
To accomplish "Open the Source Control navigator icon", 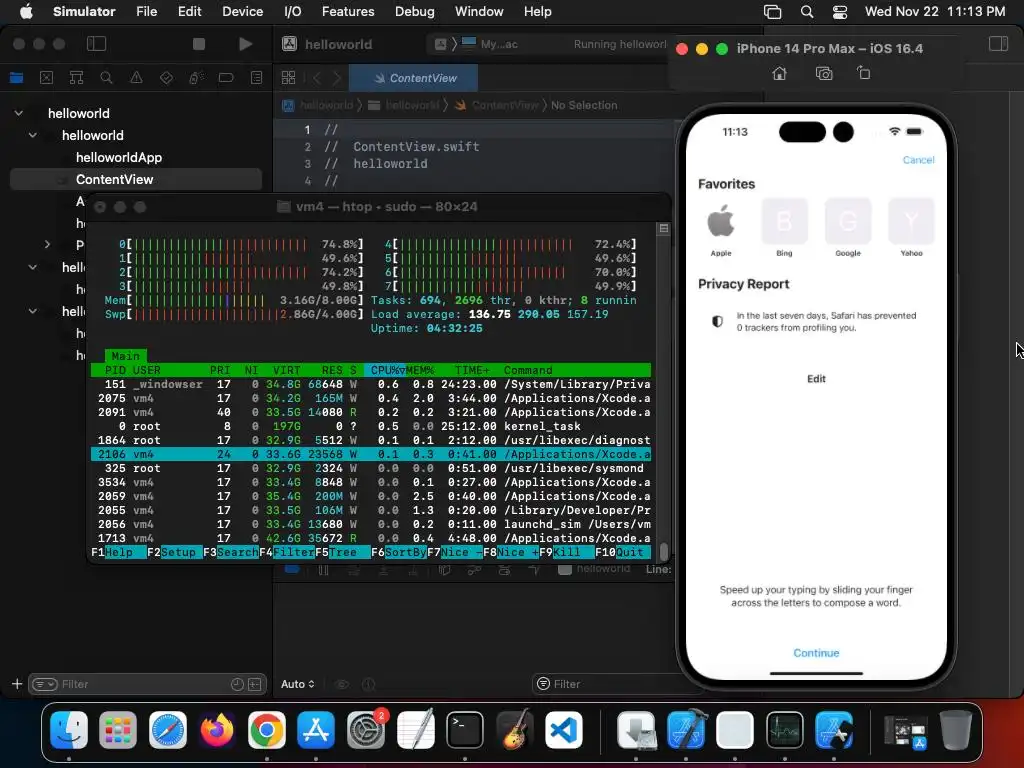I will coord(46,78).
